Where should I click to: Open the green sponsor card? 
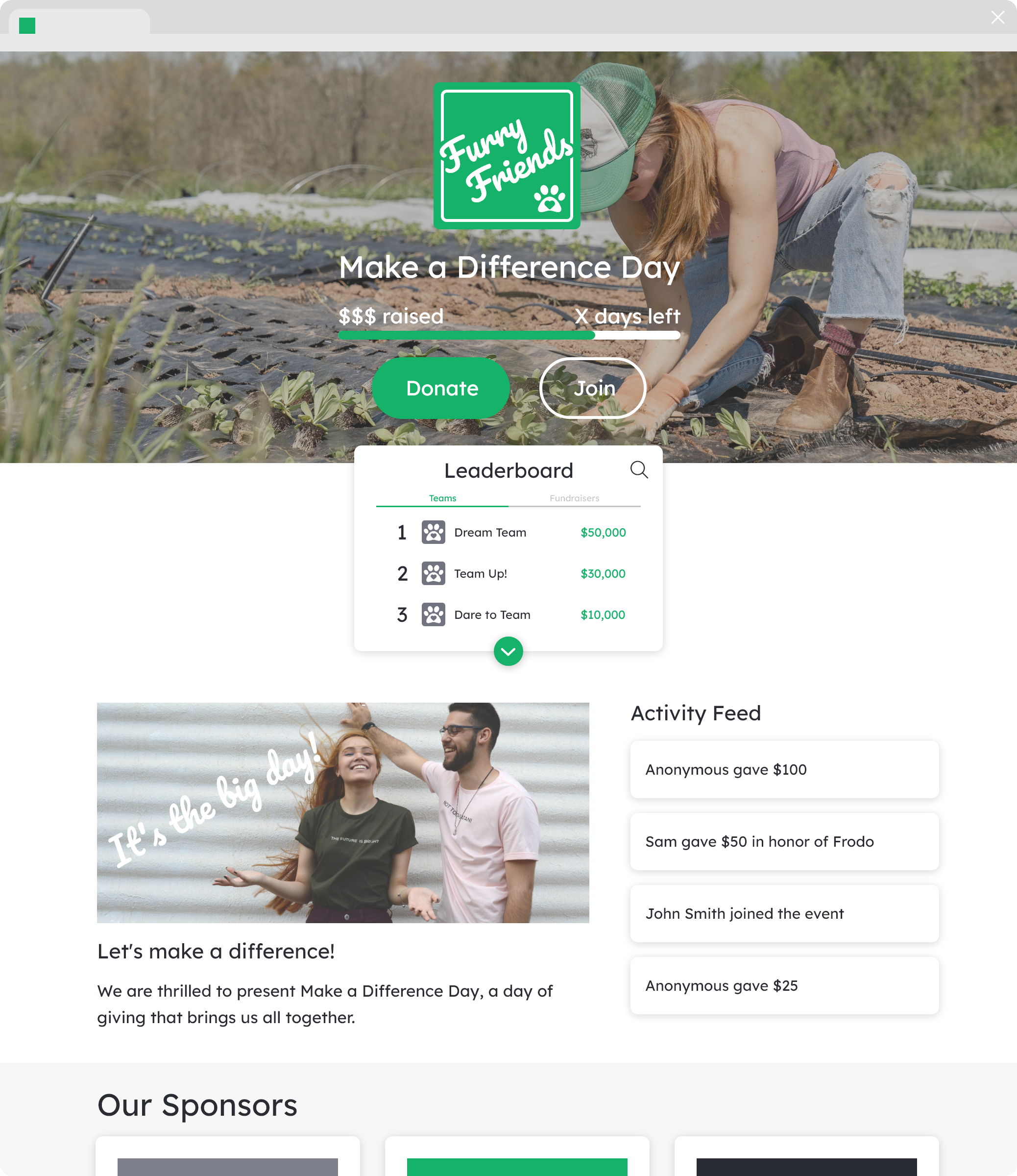(517, 1157)
